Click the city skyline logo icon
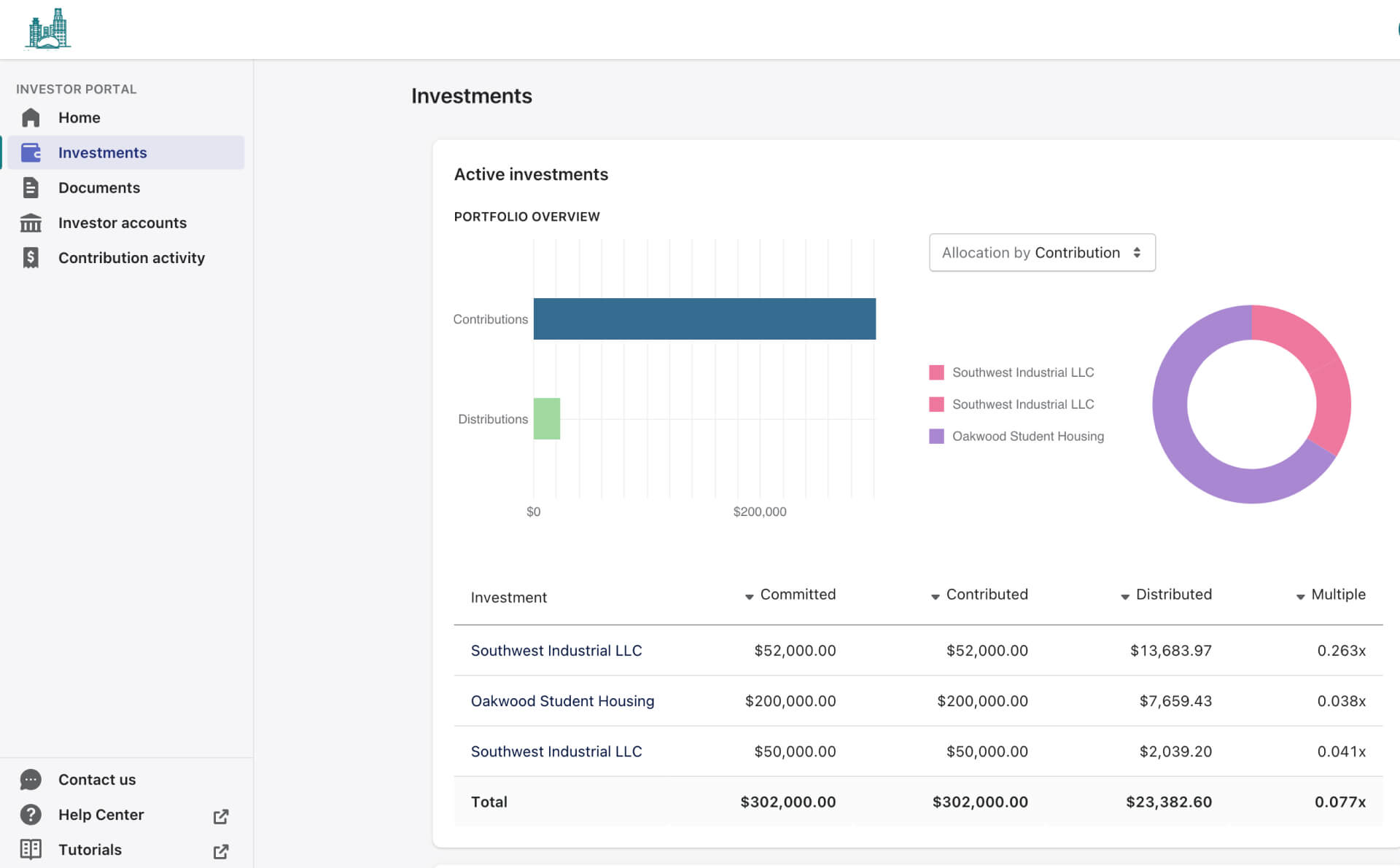Image resolution: width=1400 pixels, height=868 pixels. coord(48,29)
